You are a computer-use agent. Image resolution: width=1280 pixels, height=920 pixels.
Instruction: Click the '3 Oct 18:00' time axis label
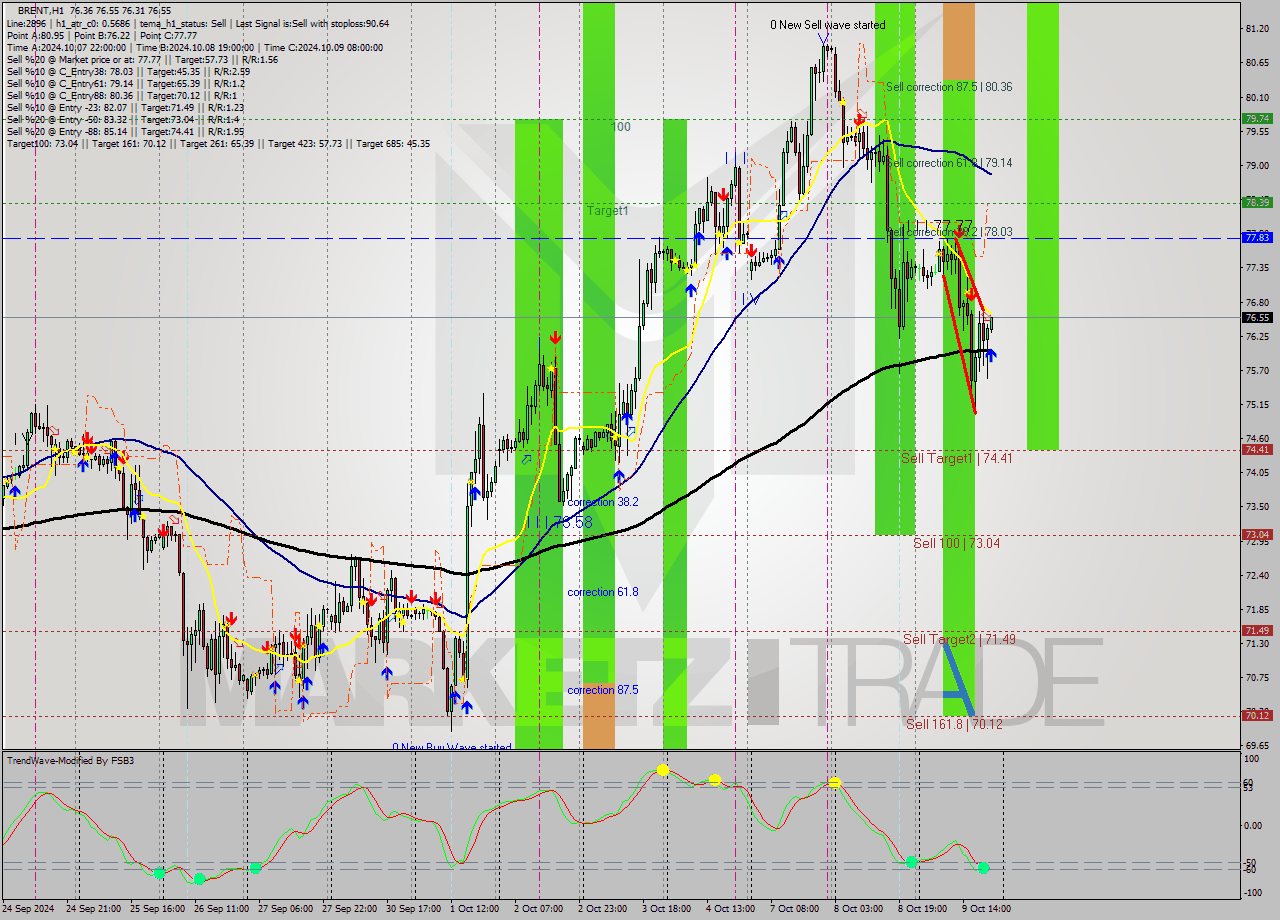click(x=667, y=909)
